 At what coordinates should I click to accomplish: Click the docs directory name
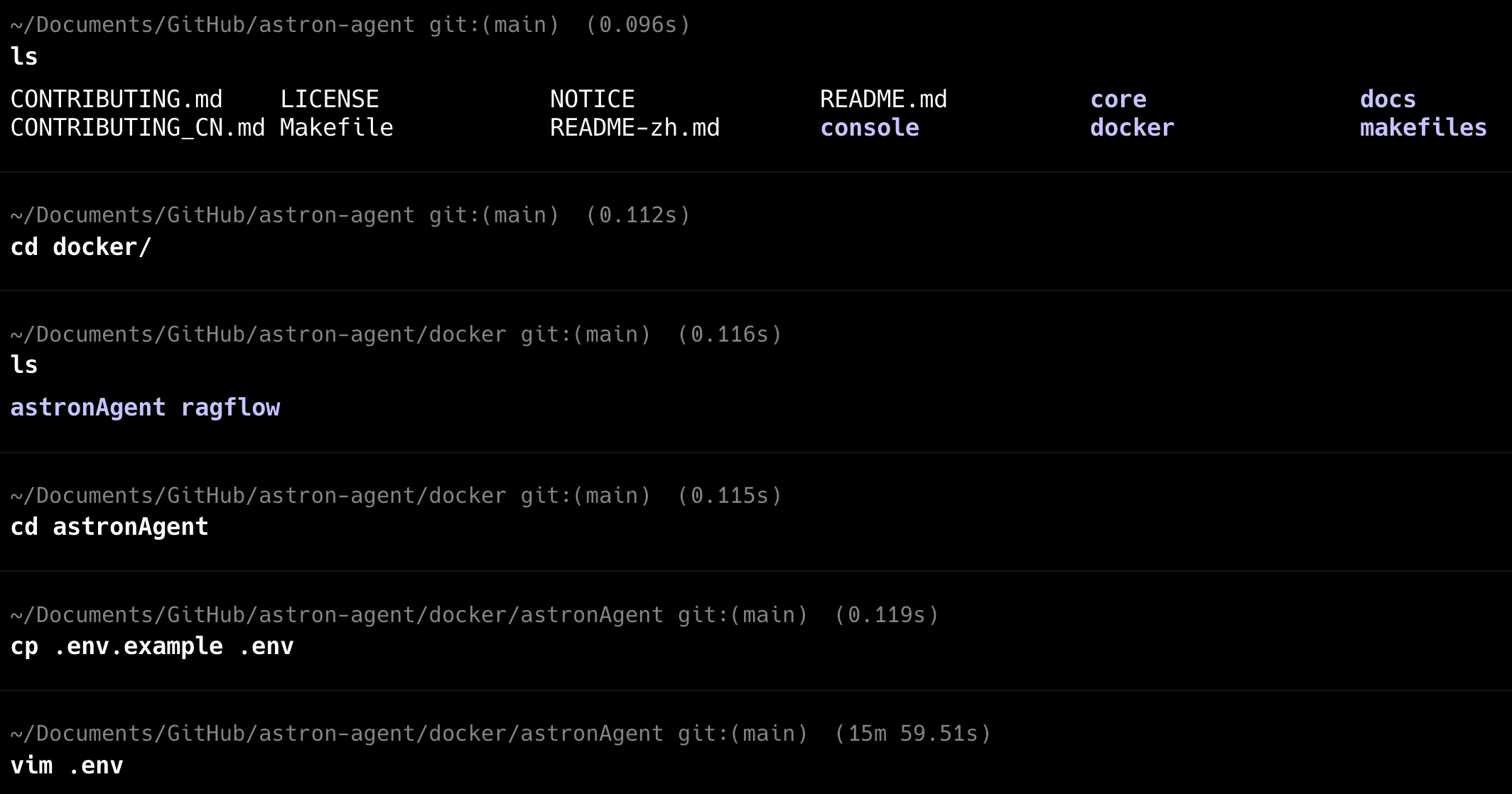(1388, 99)
